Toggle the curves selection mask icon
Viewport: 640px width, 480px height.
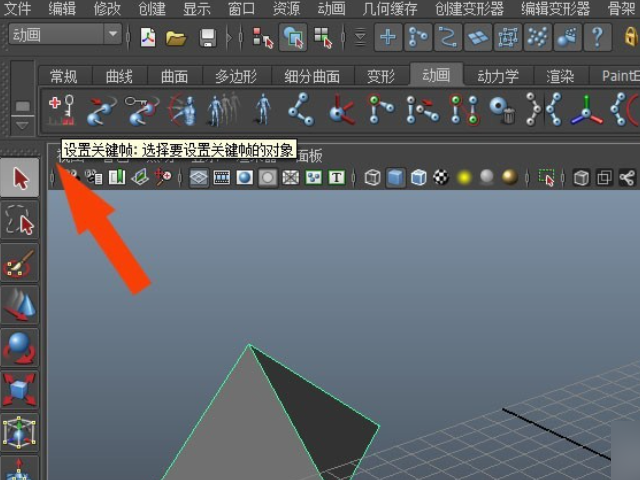[448, 38]
